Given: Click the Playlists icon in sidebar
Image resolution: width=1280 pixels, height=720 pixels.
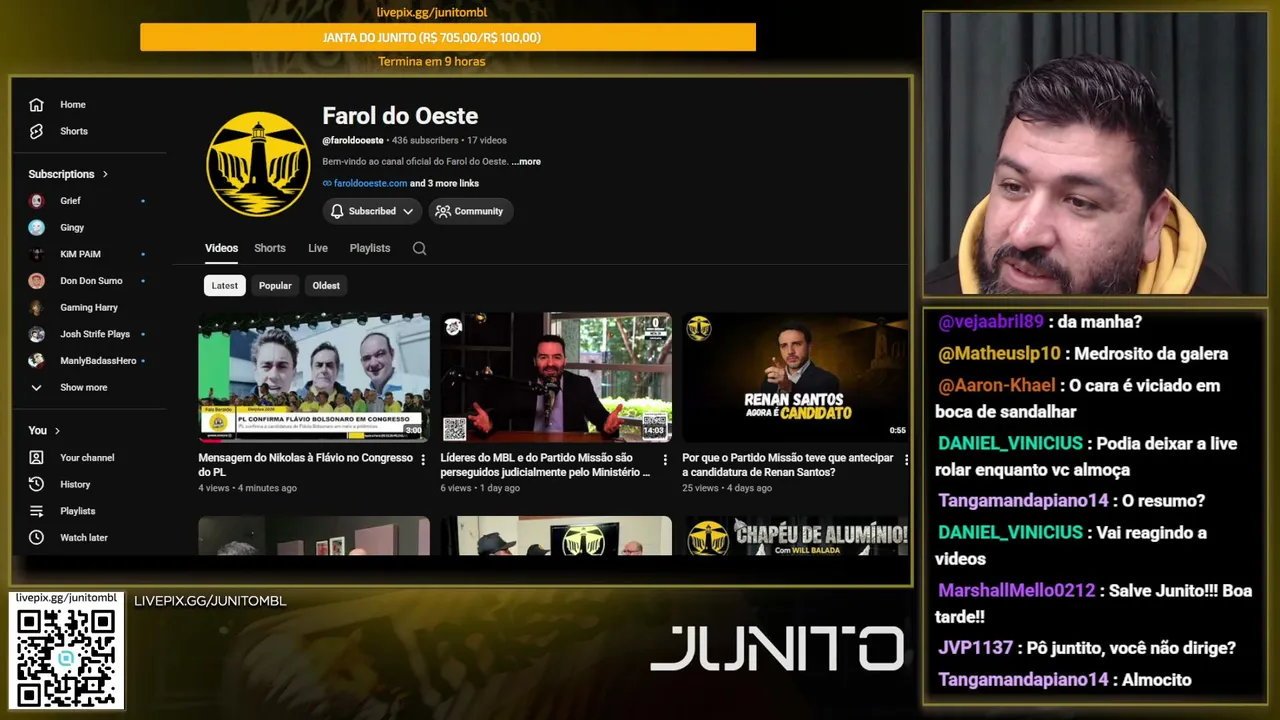Looking at the screenshot, I should (x=36, y=511).
